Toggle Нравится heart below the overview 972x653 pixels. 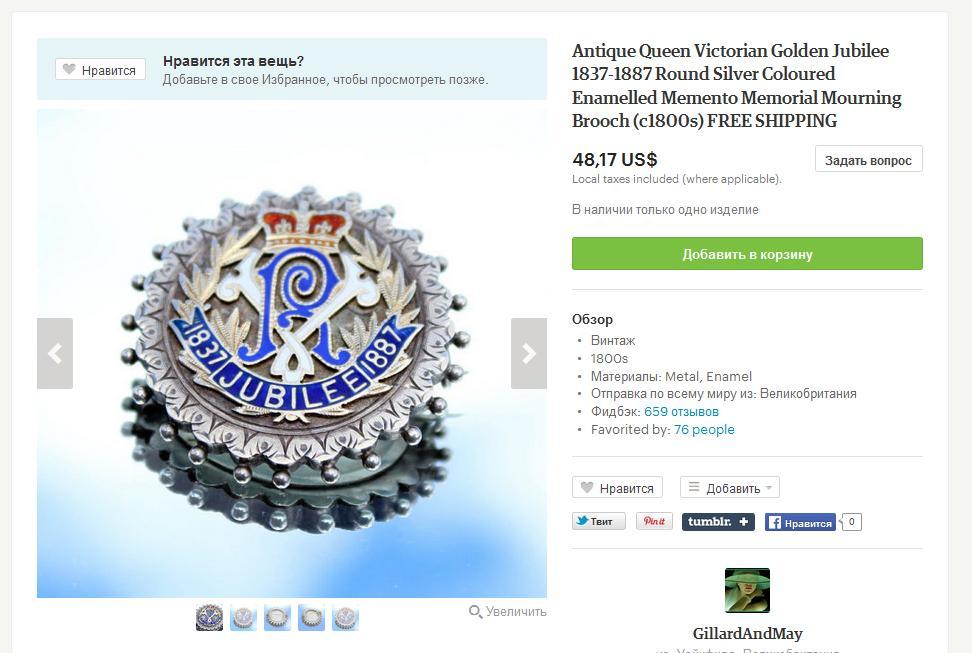click(x=617, y=487)
